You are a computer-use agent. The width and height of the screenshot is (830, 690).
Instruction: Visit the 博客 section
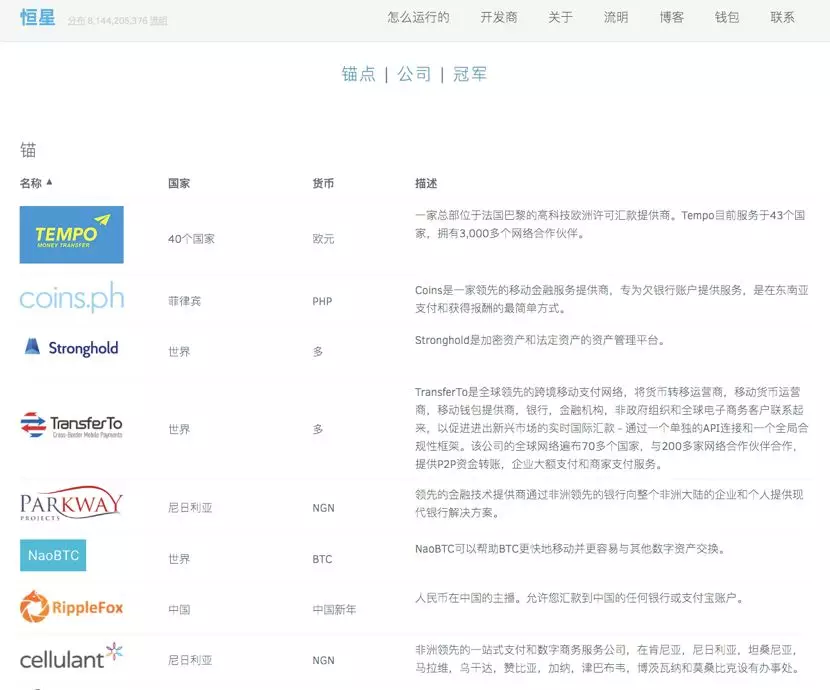pos(671,17)
